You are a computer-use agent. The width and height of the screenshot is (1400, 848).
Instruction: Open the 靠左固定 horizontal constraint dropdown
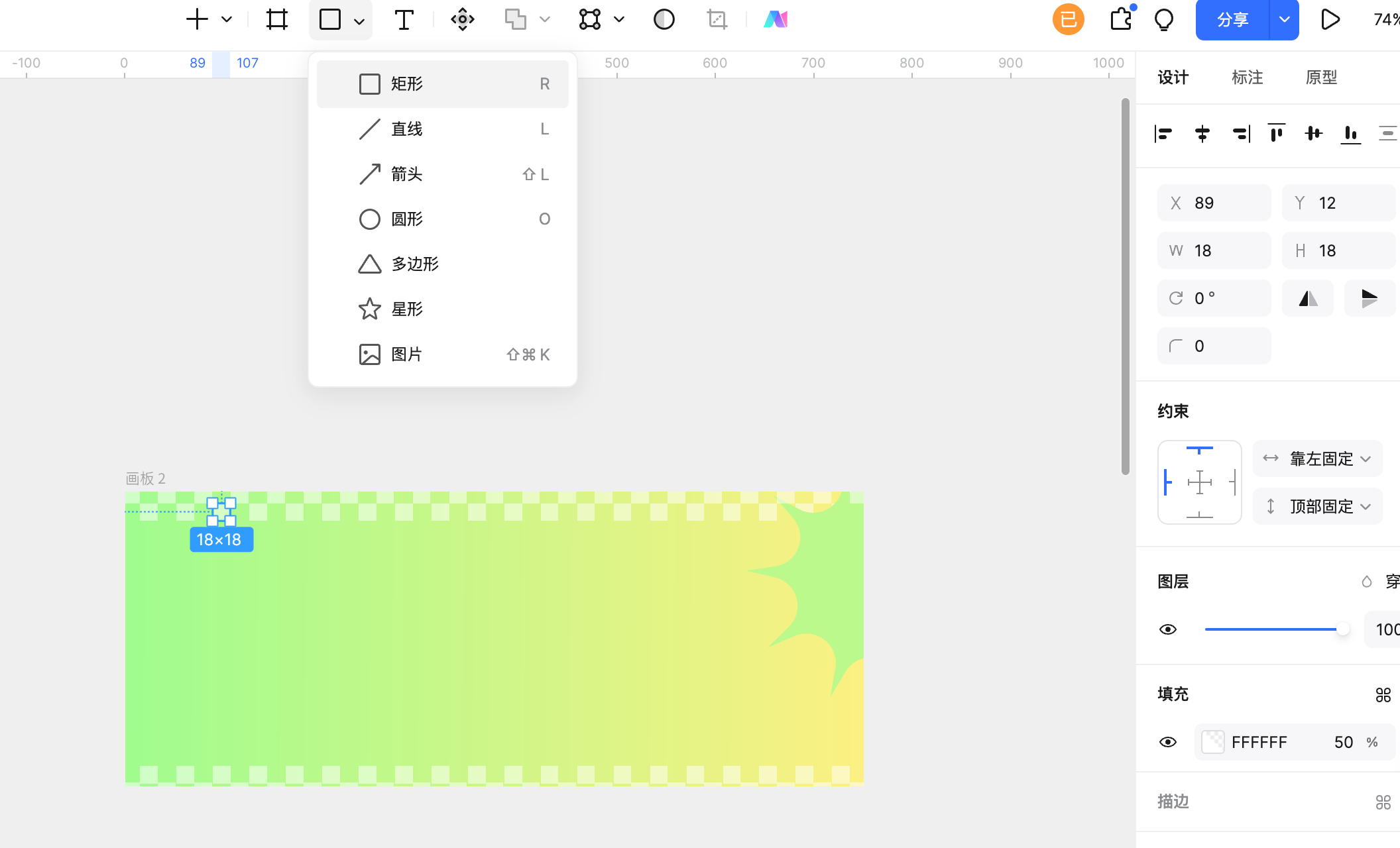[1318, 458]
